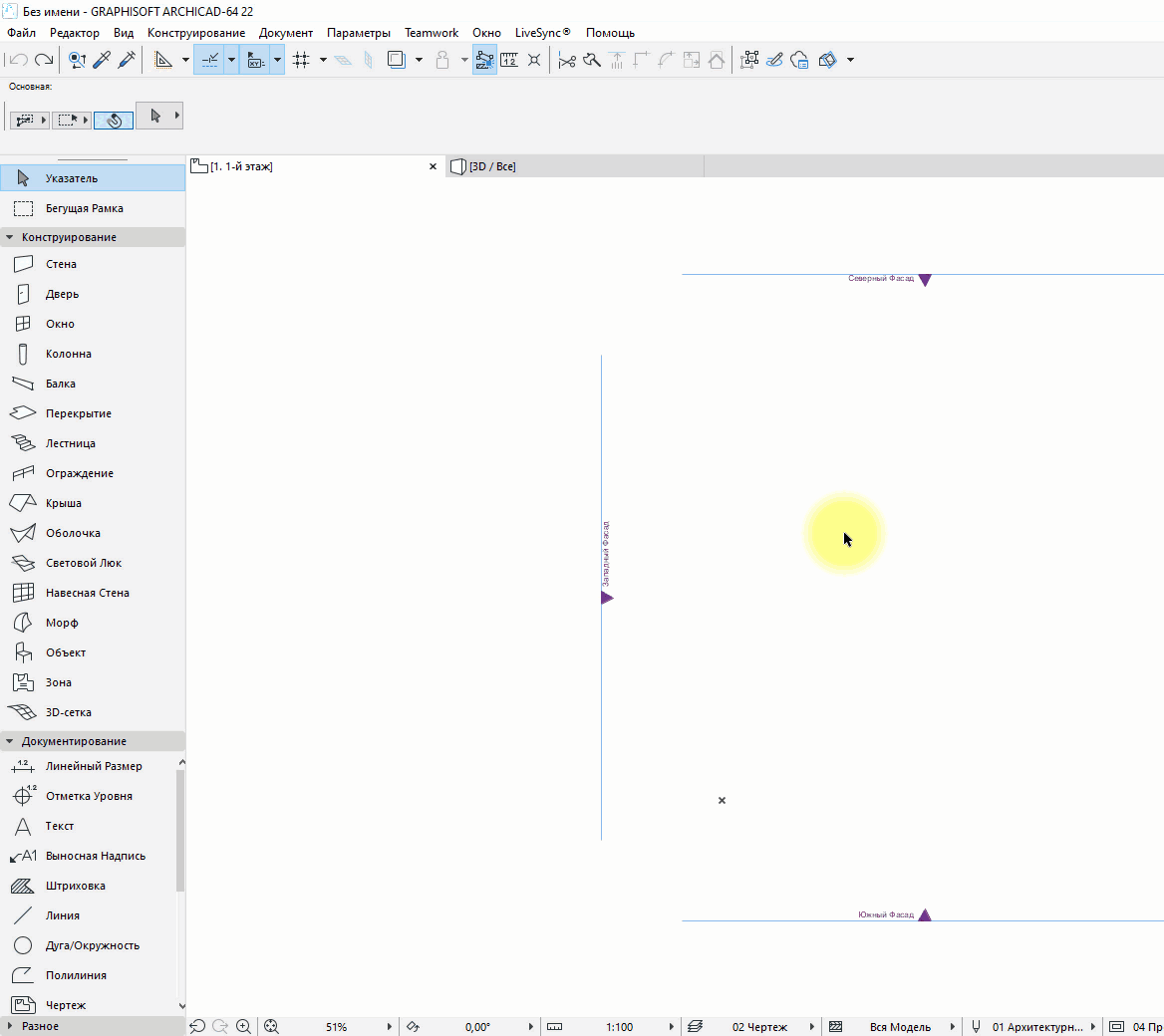1164x1036 pixels.
Task: Toggle the guide lines snap button
Action: pos(210,61)
